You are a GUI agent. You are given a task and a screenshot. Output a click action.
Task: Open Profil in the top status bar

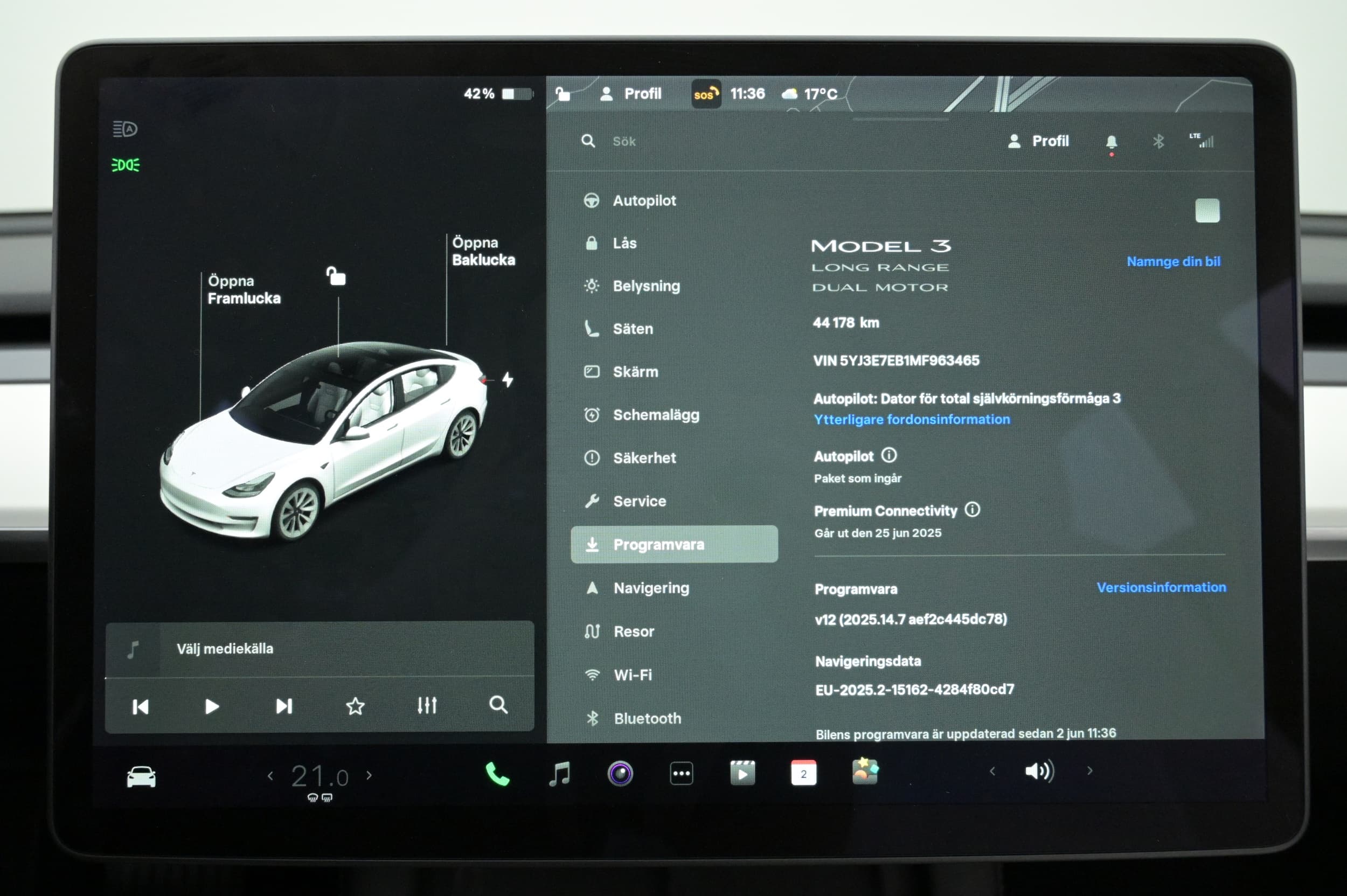pyautogui.click(x=631, y=94)
